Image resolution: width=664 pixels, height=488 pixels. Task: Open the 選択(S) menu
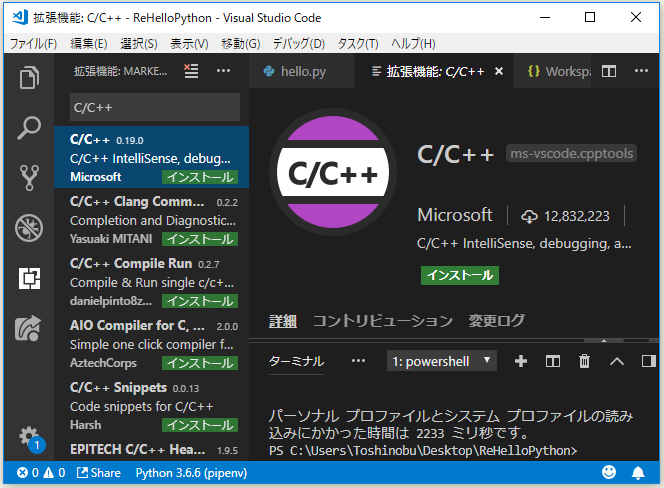point(138,44)
